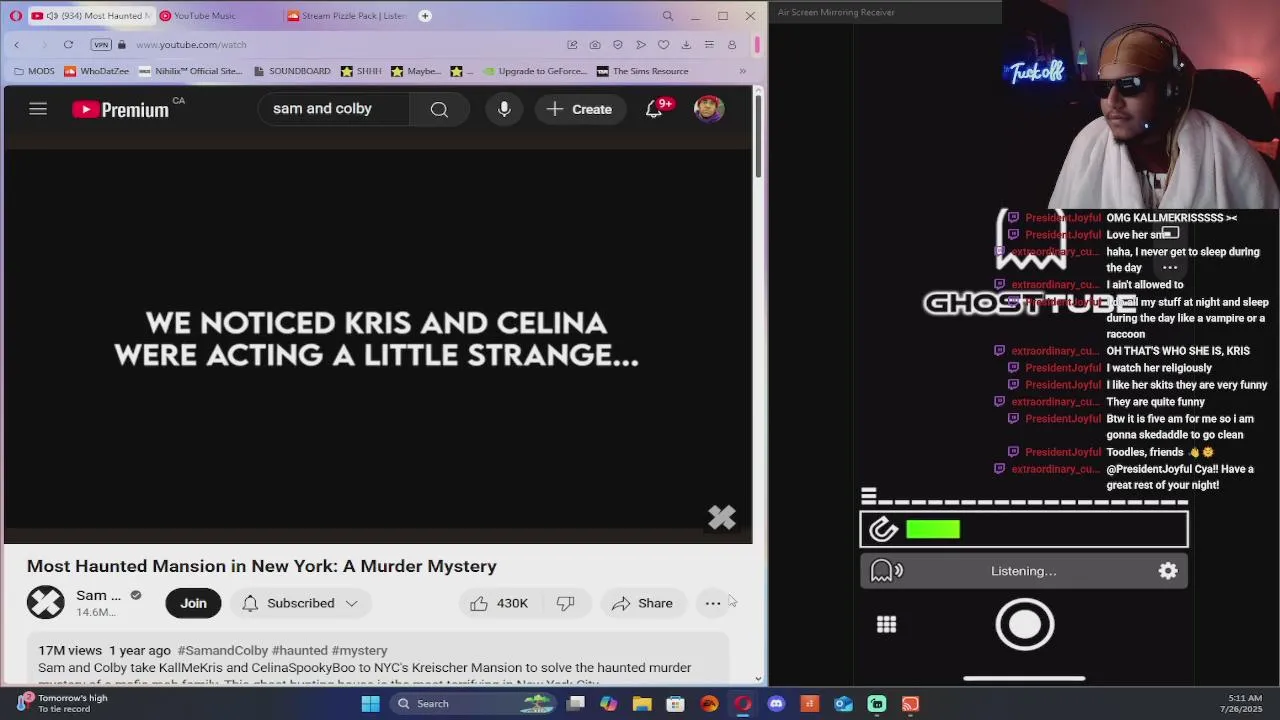The image size is (1280, 720).
Task: Open the Windows Start menu
Action: (x=370, y=704)
